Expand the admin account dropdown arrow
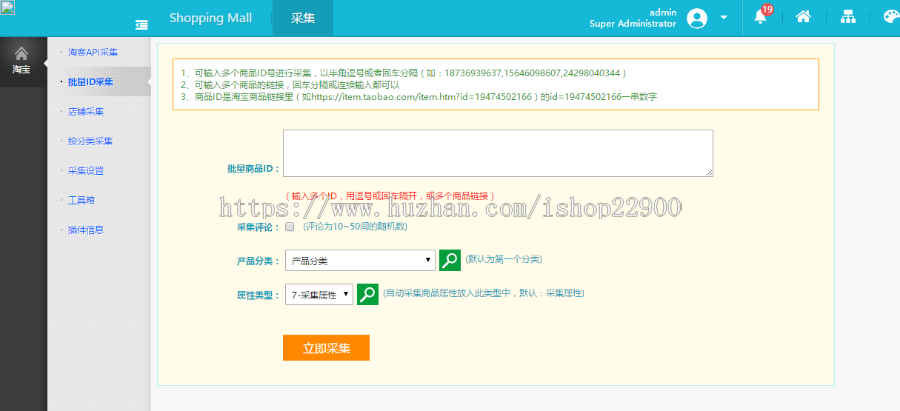This screenshot has width=900, height=411. pos(723,18)
